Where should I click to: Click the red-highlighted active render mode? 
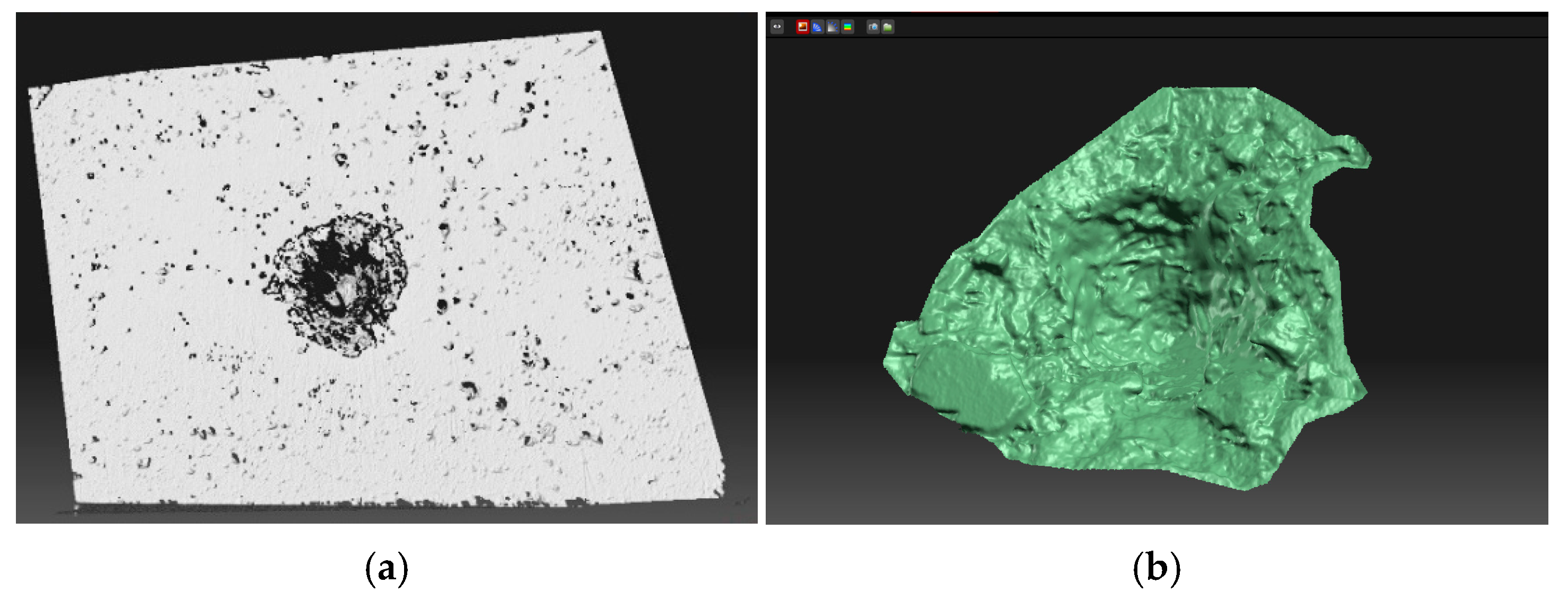pos(802,26)
